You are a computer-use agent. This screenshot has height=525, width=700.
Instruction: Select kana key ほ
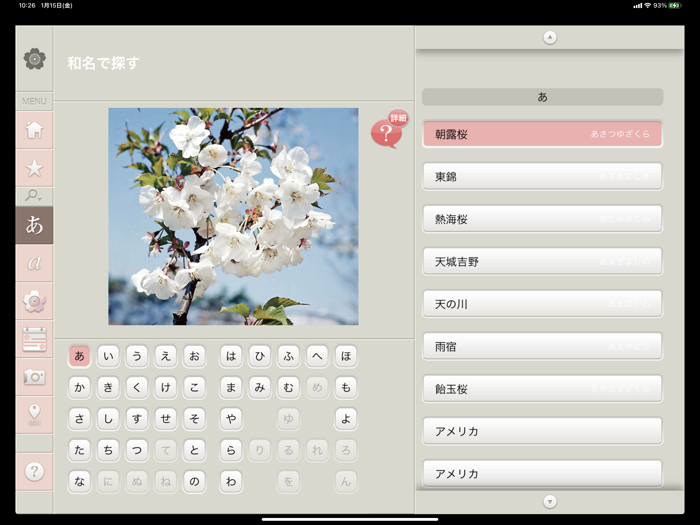(346, 356)
